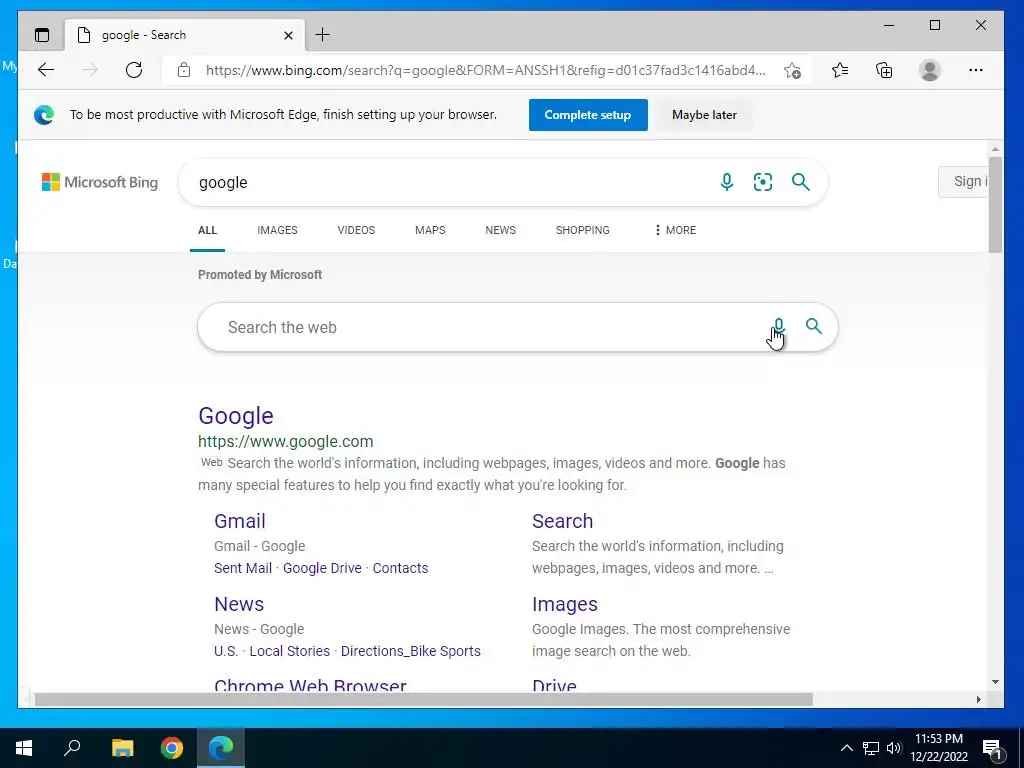The height and width of the screenshot is (768, 1024).
Task: Add this page to favorites
Action: [792, 71]
